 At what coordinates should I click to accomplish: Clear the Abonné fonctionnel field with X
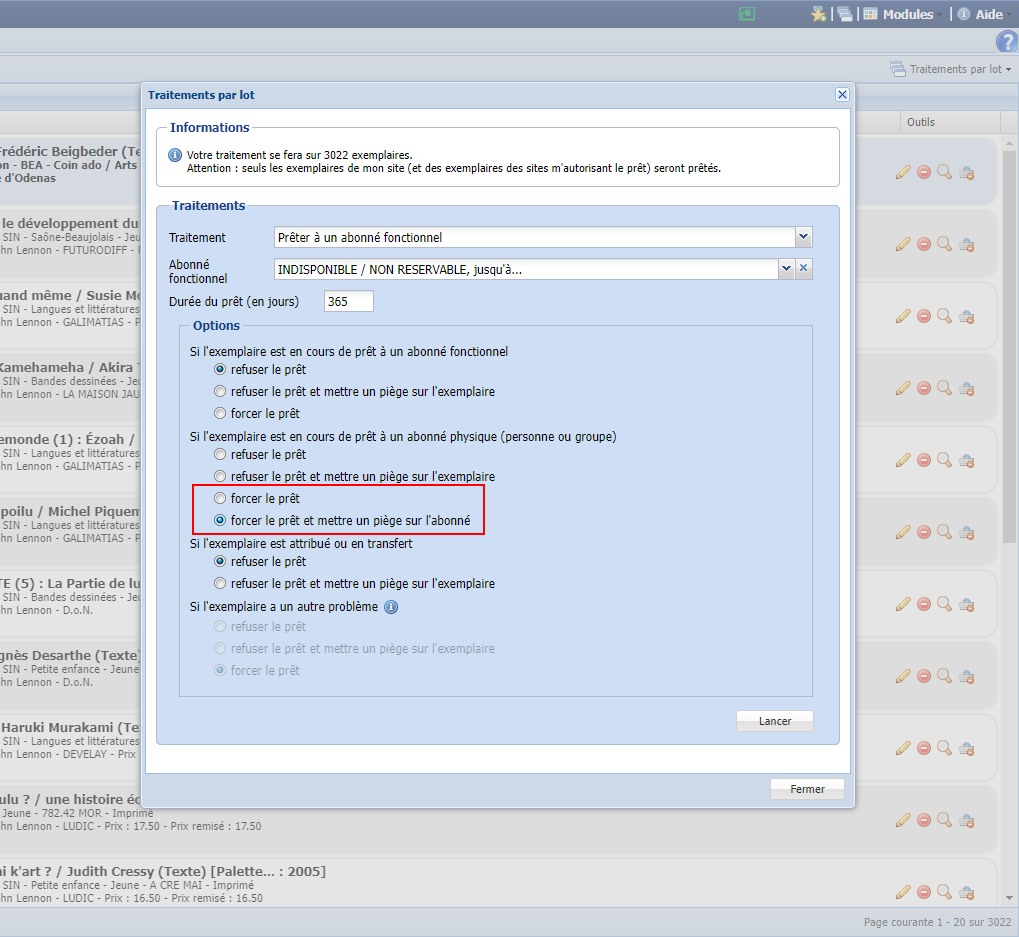804,269
